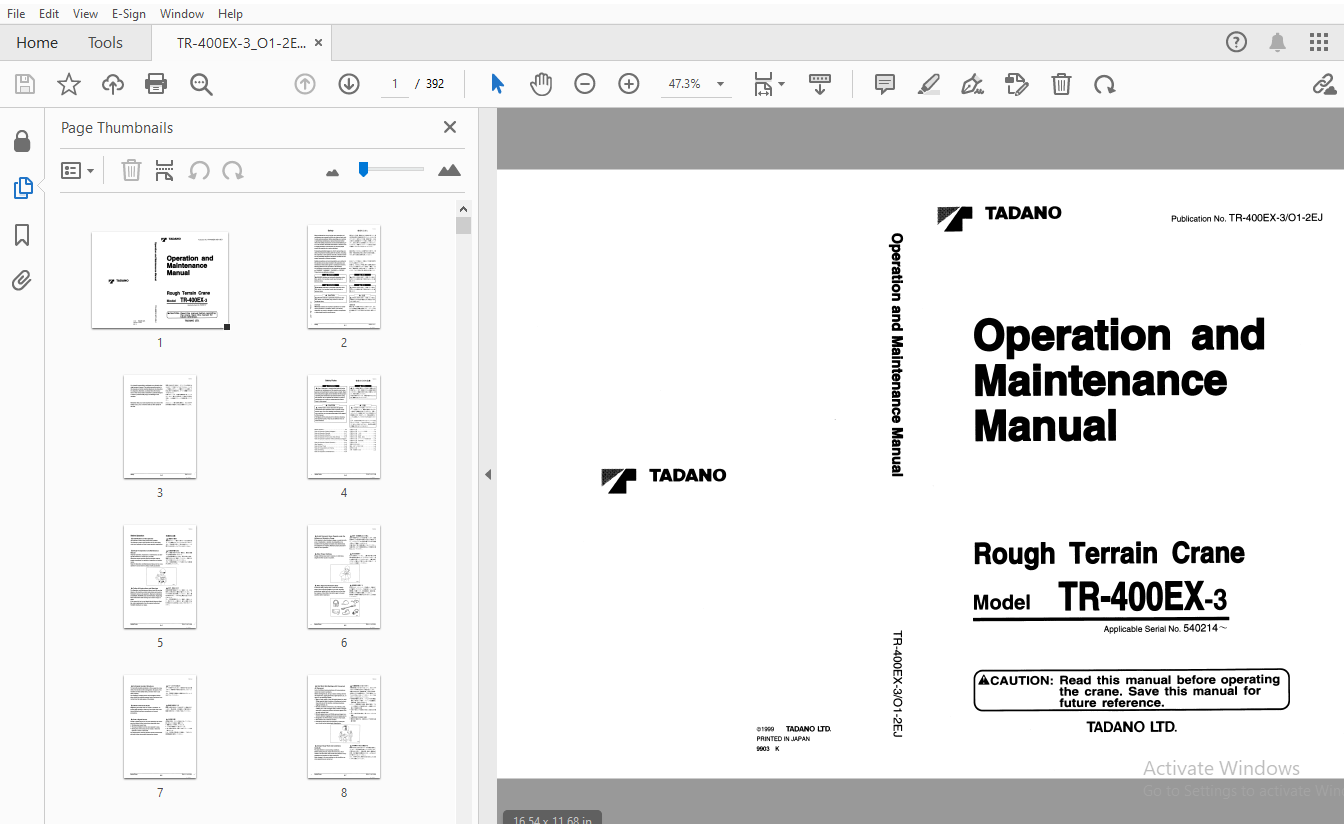This screenshot has width=1344, height=824.
Task: Delete selected pages in thumbnails panel
Action: 131,171
